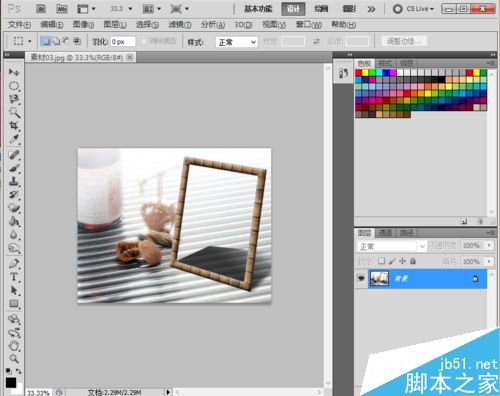Select the Brush tool
500x396 pixels.
tap(14, 168)
